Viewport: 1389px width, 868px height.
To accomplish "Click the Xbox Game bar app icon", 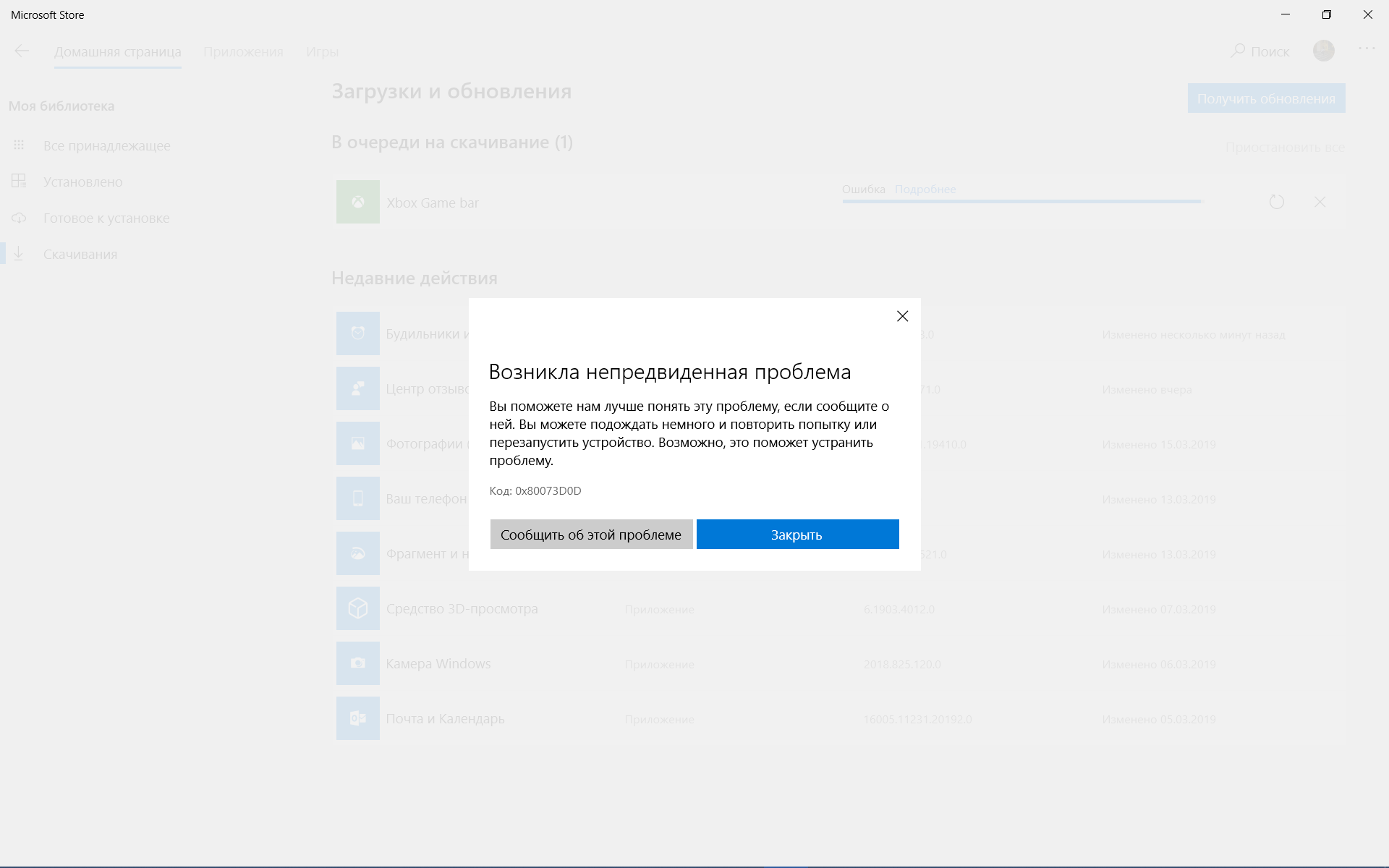I will [x=358, y=202].
